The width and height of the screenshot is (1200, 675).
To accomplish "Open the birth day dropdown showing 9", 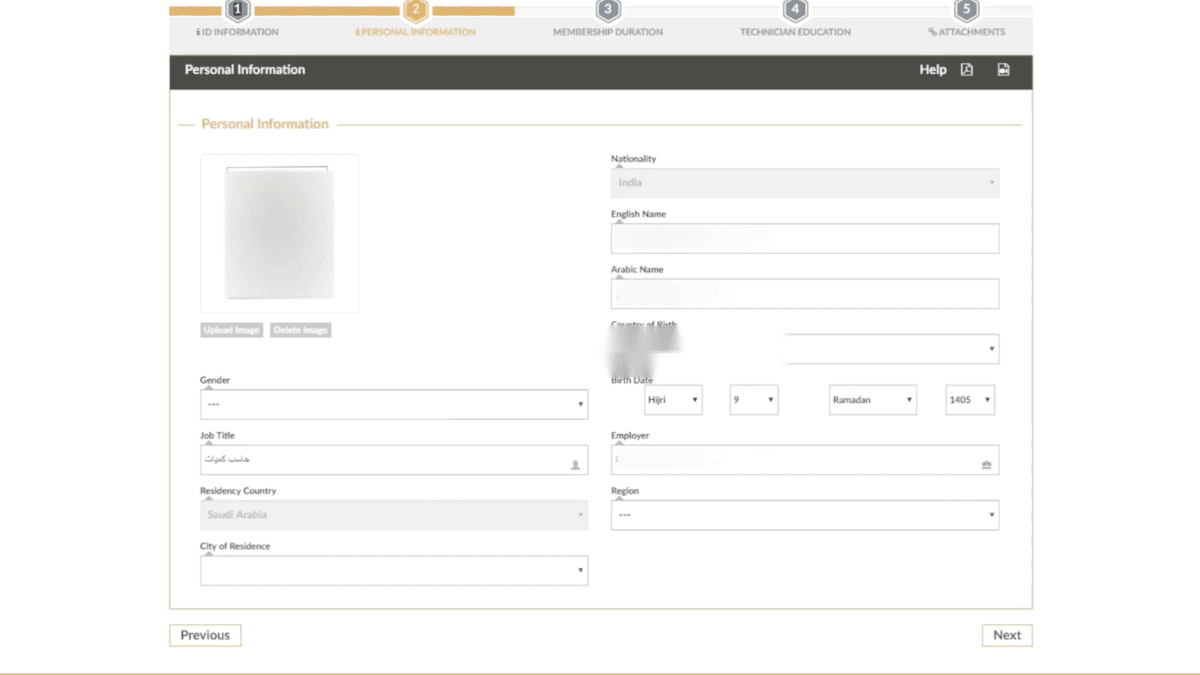I will 753,400.
